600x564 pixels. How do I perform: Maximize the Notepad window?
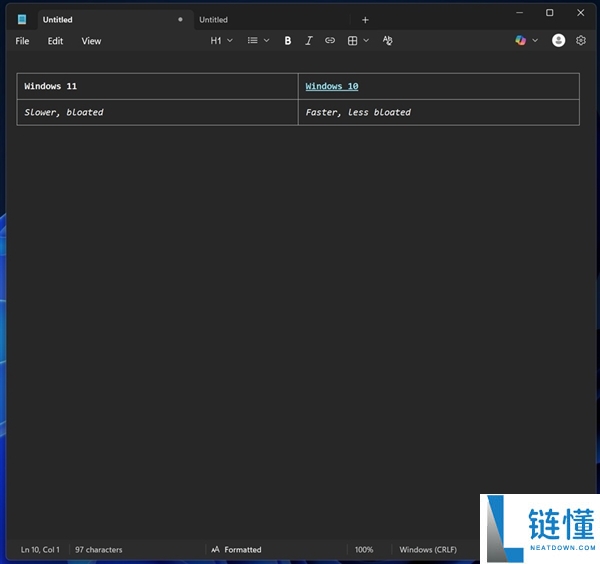click(x=549, y=13)
